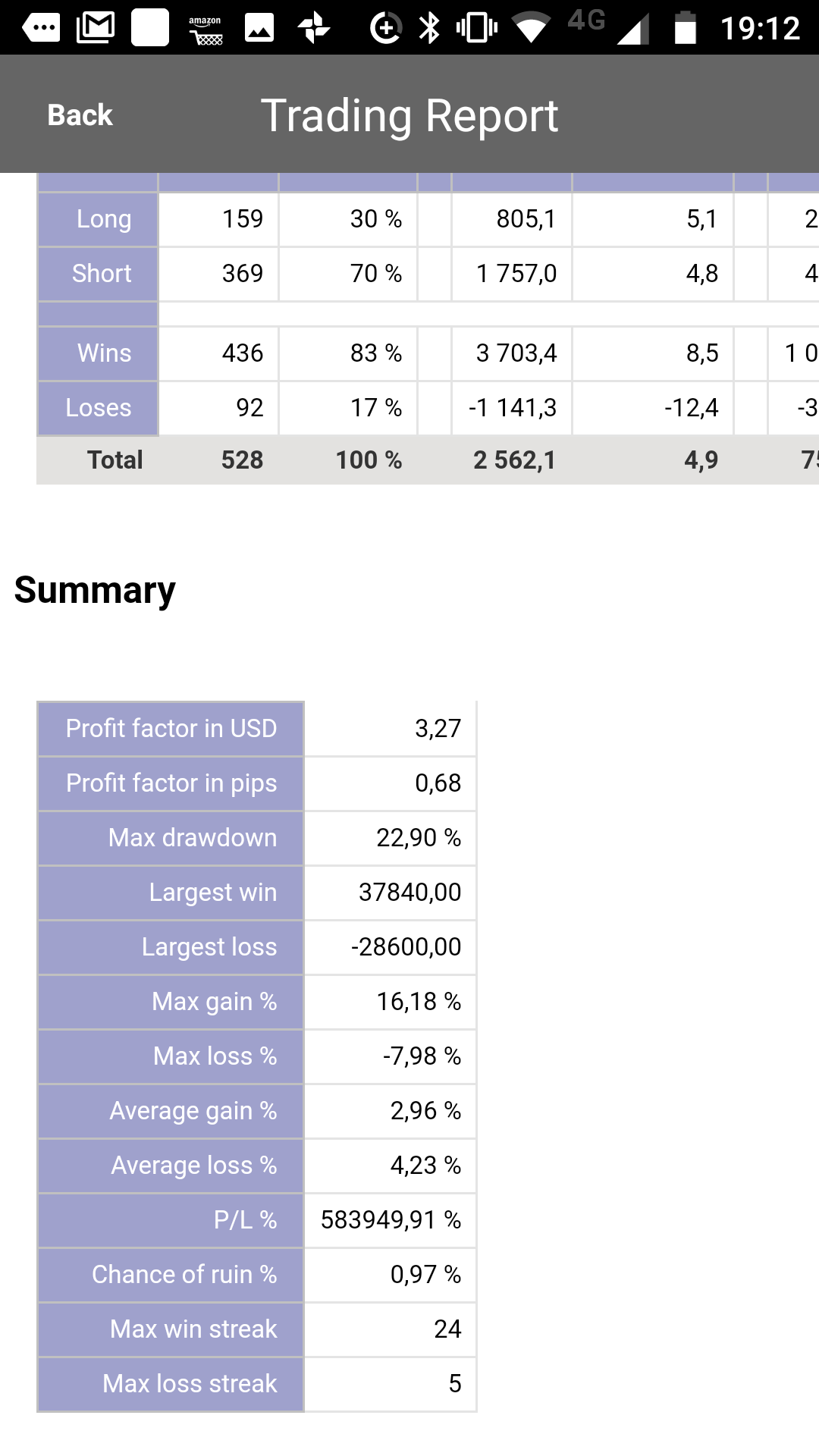This screenshot has width=819, height=1456.
Task: Tap the Max win streak row
Action: click(x=257, y=1329)
